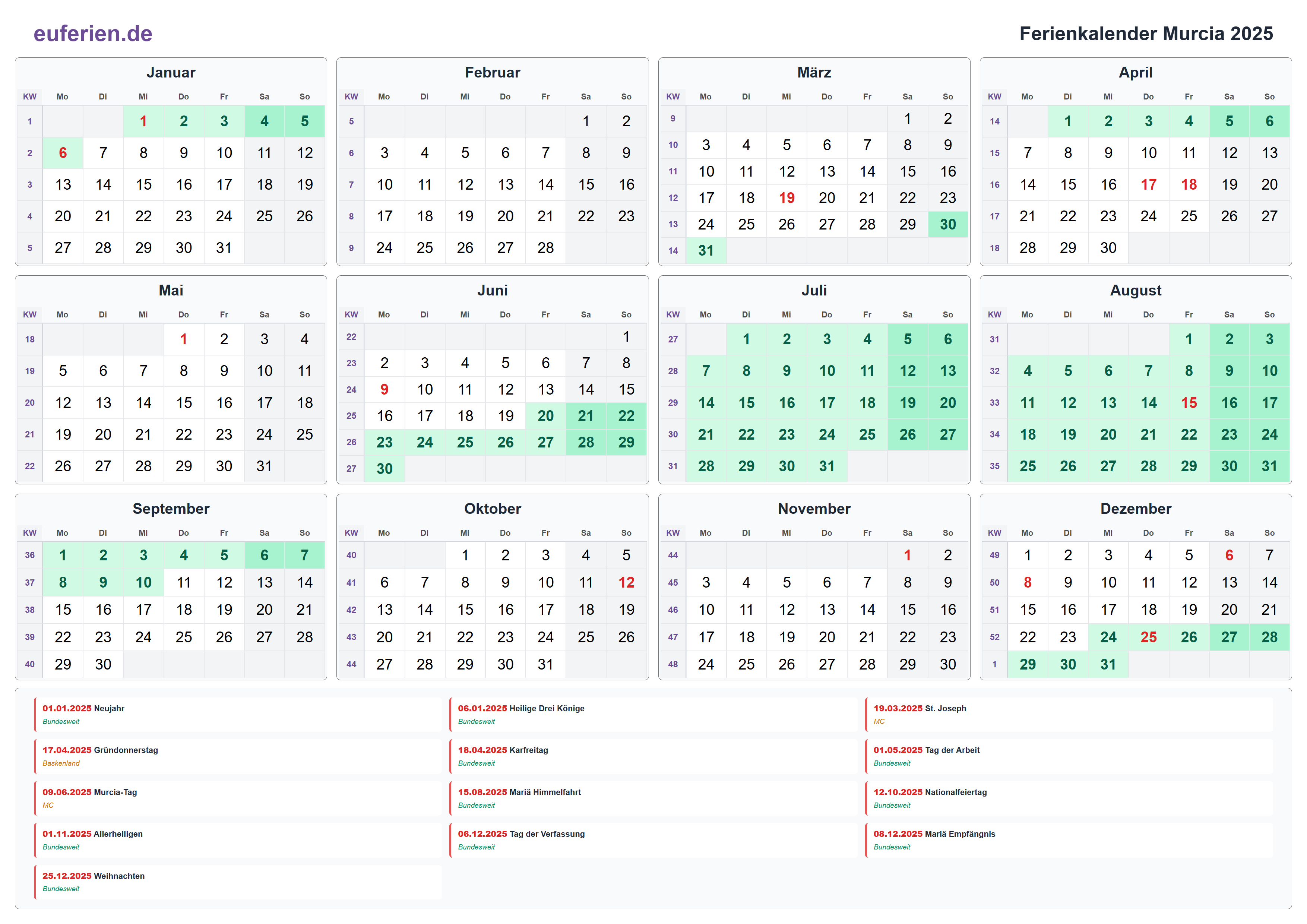
Task: Click the So column header in August
Action: [1269, 315]
